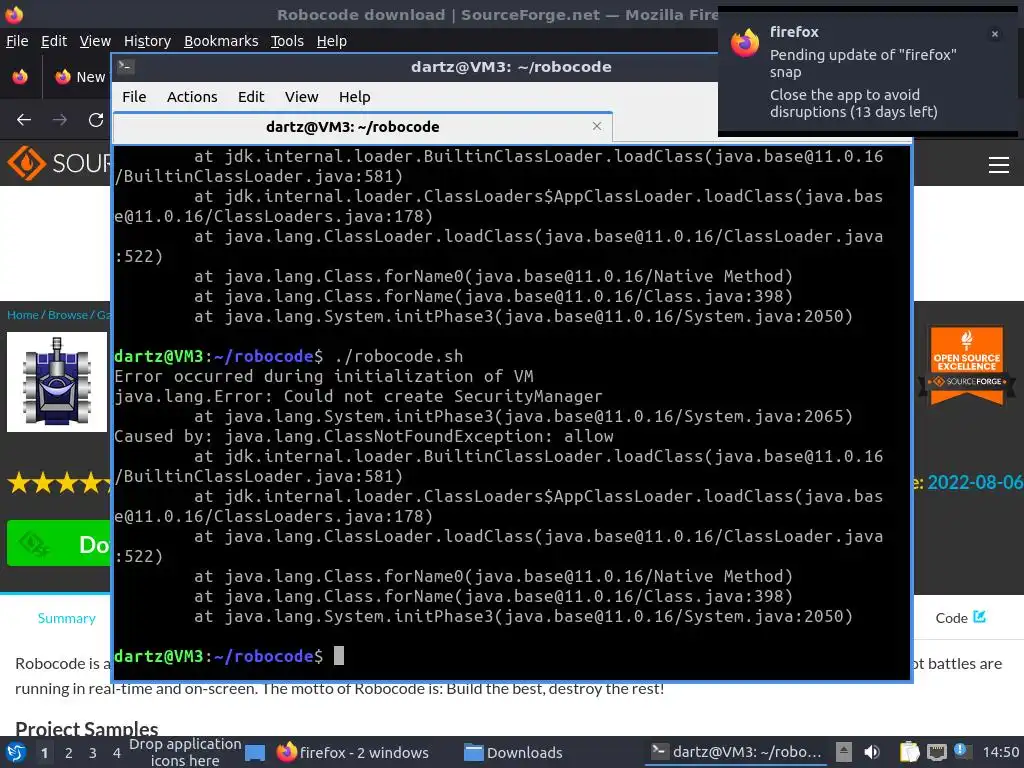This screenshot has width=1024, height=768.
Task: Click the 2022-08-06 date link
Action: pyautogui.click(x=975, y=483)
